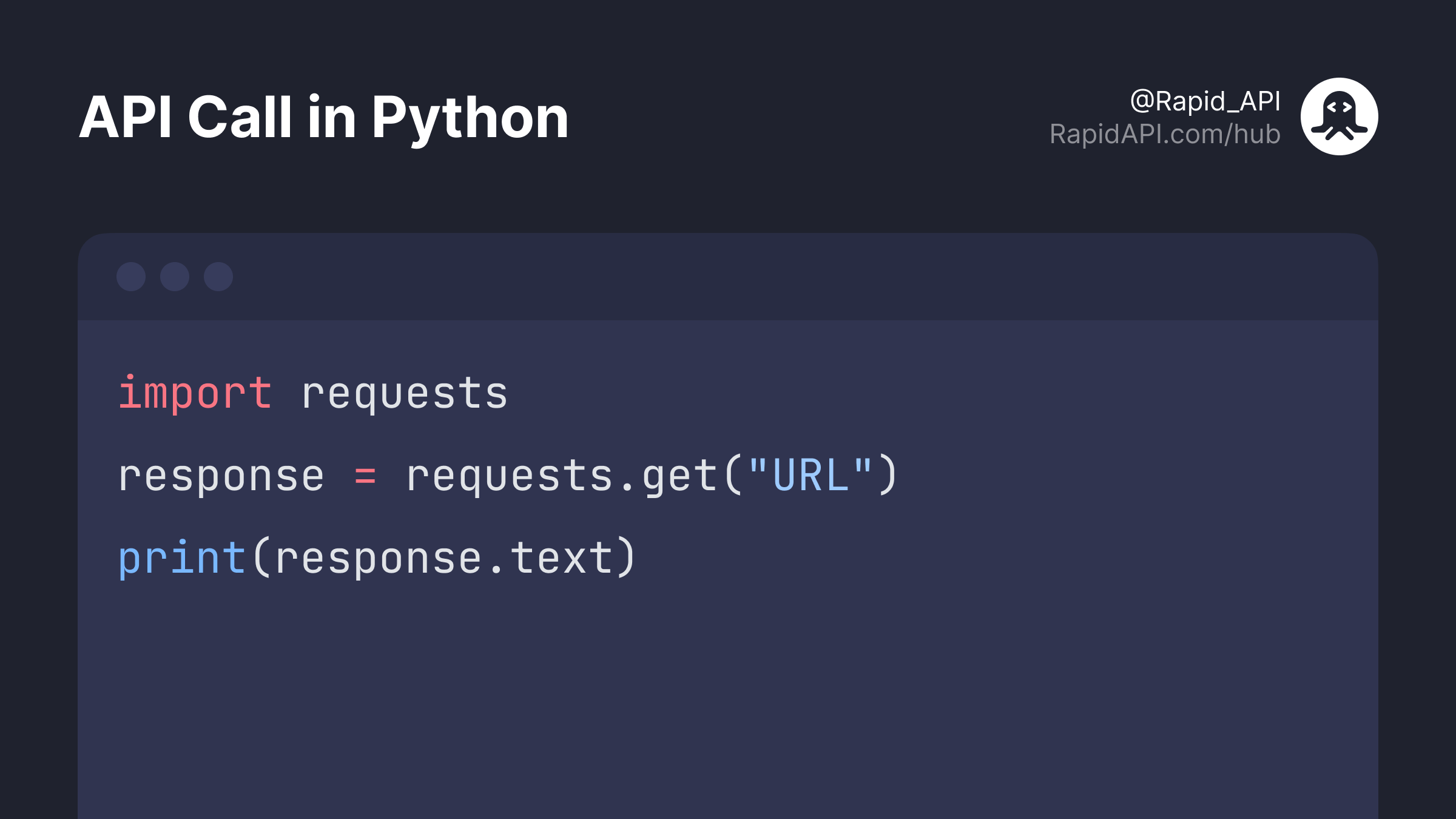Click the @Rapid_API handle

(x=1205, y=101)
